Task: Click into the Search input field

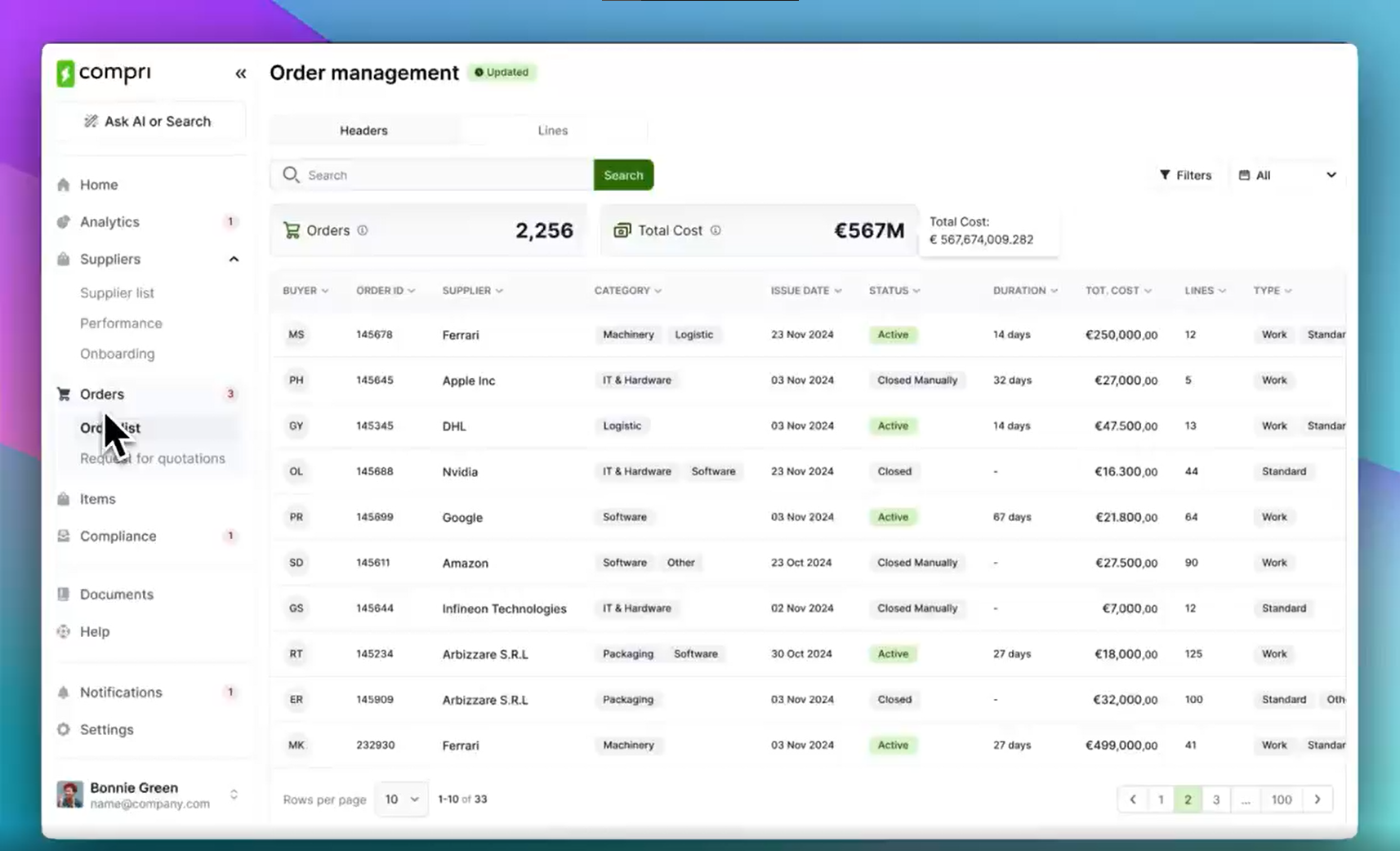Action: (x=432, y=175)
